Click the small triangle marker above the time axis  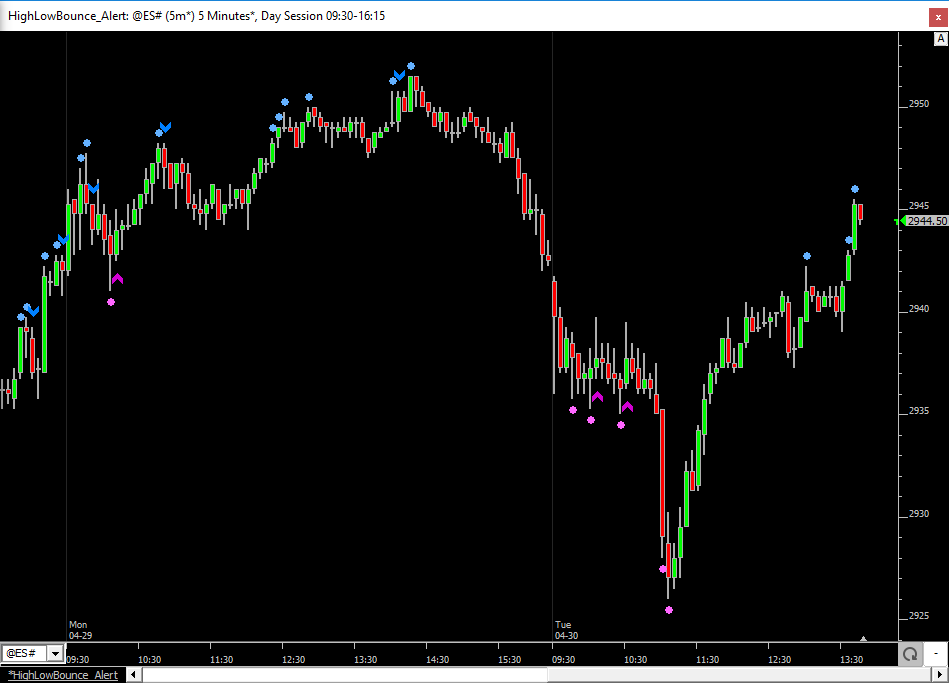(x=864, y=638)
